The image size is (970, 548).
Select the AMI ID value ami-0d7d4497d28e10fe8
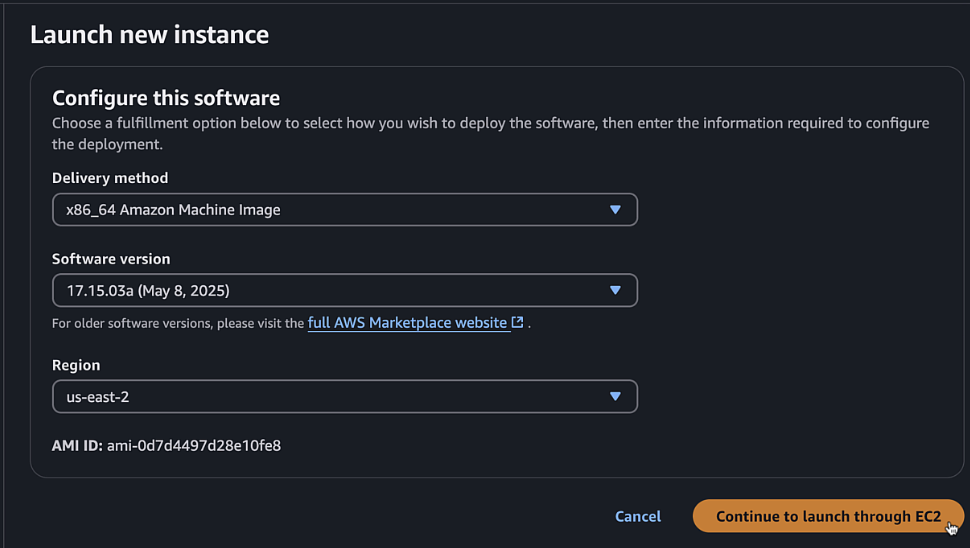click(x=194, y=445)
